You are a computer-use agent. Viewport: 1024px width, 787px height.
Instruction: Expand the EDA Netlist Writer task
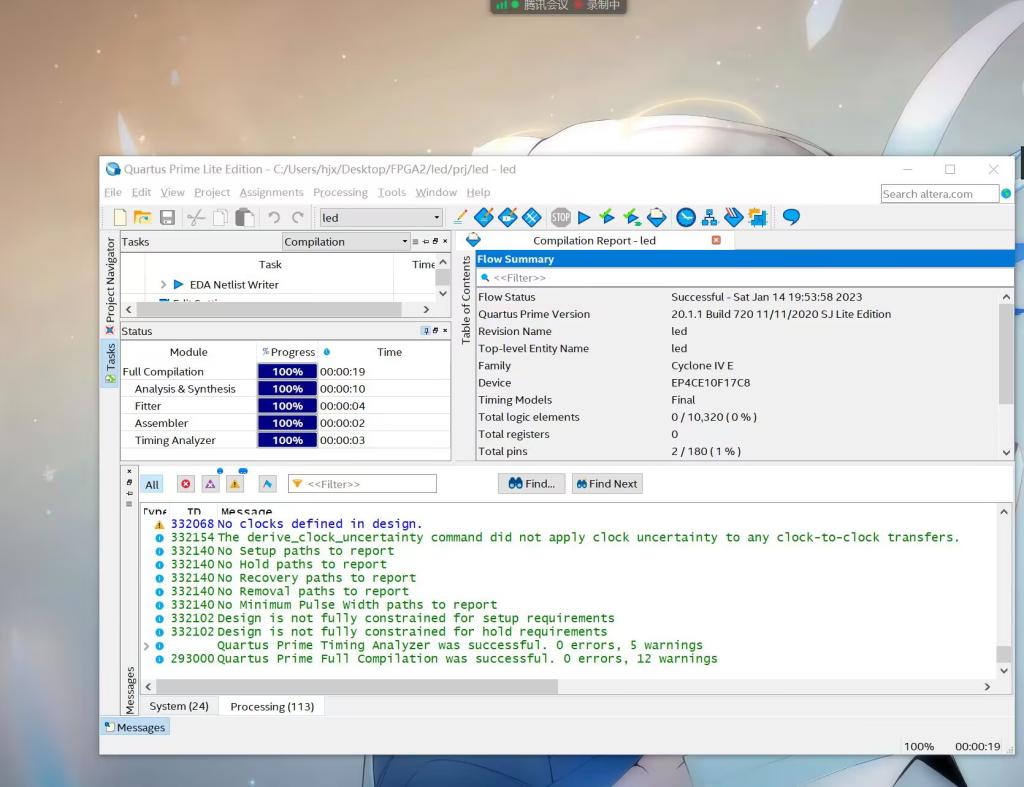163,285
